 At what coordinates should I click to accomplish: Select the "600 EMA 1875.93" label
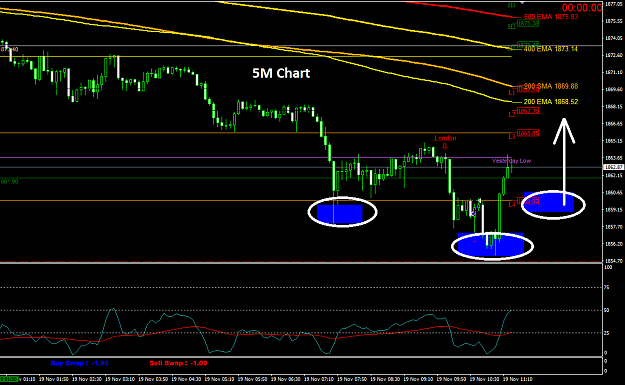coord(550,17)
